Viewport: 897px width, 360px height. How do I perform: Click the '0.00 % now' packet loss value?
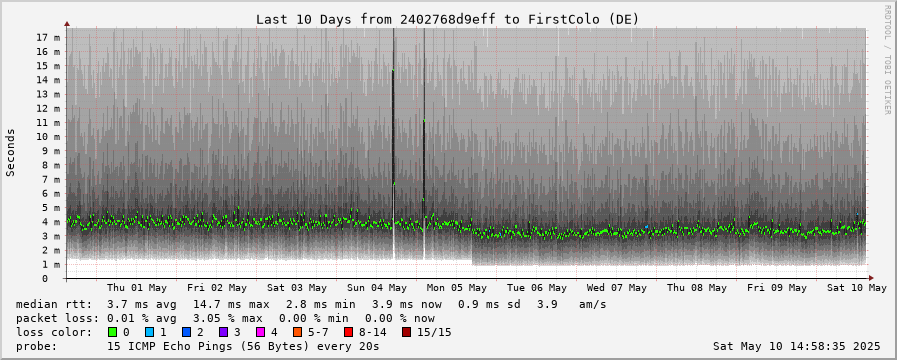[400, 318]
